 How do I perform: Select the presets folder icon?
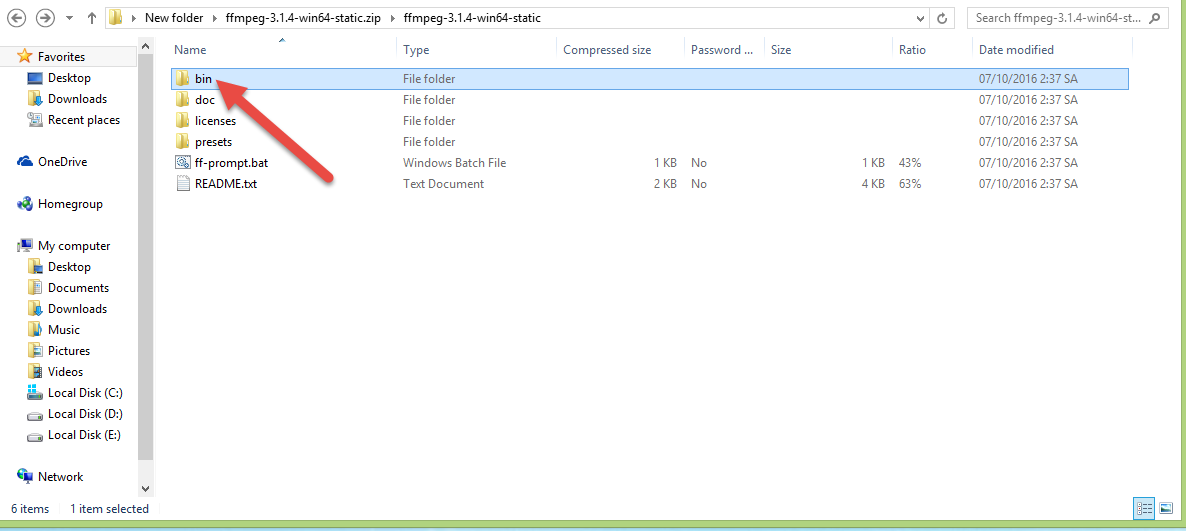pos(182,141)
